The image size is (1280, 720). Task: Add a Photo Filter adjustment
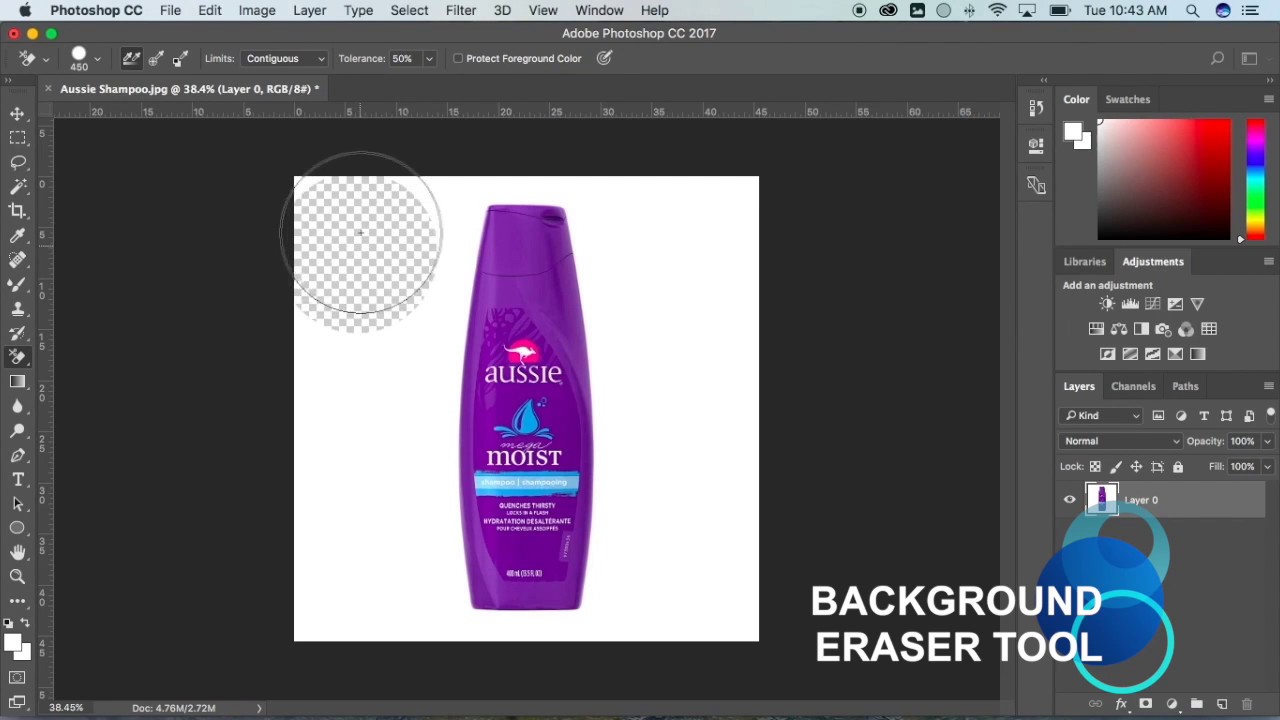coord(1163,329)
